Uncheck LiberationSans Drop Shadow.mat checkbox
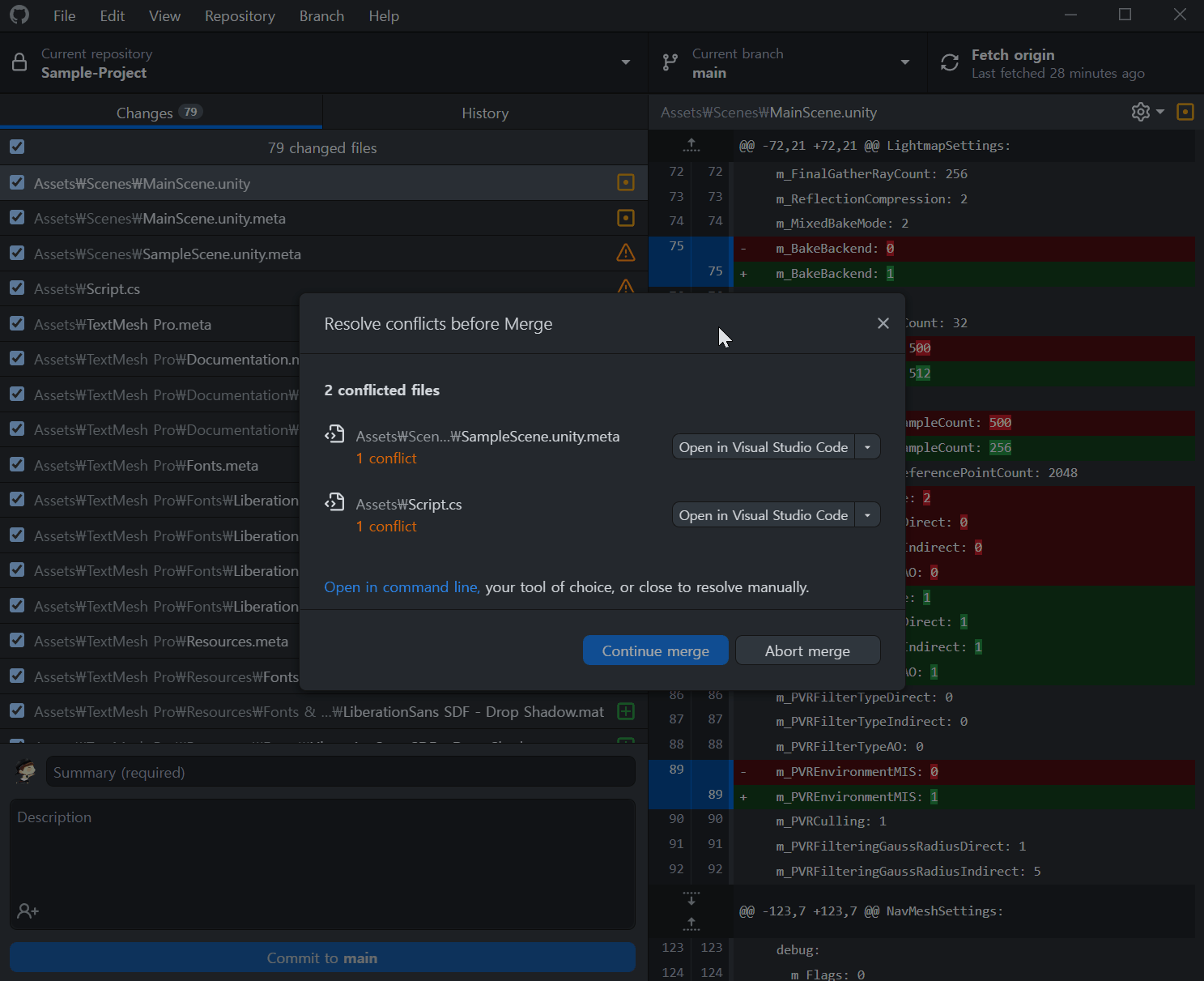 (17, 710)
